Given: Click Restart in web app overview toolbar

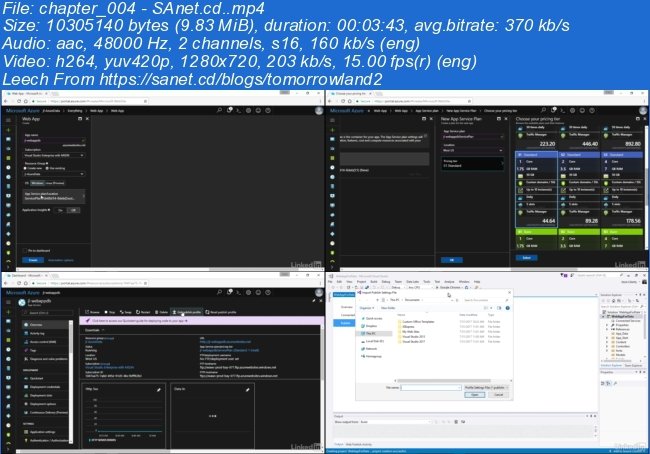Looking at the screenshot, I should tap(143, 312).
